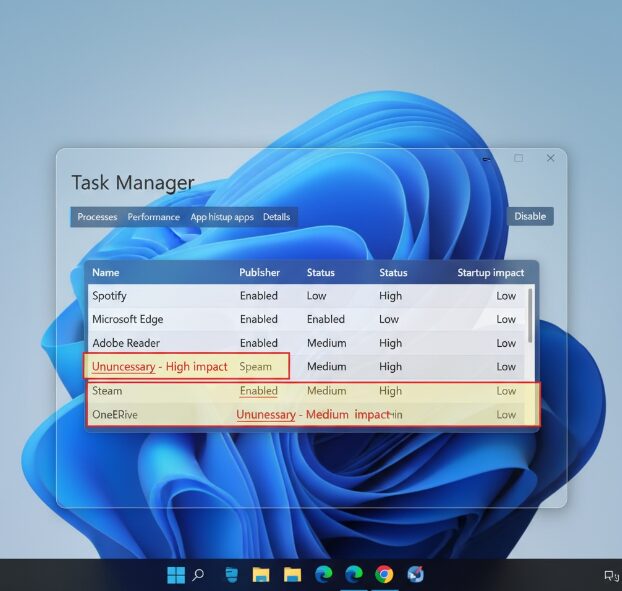The width and height of the screenshot is (622, 591).
Task: Select the Adobe Reader entry
Action: (127, 343)
